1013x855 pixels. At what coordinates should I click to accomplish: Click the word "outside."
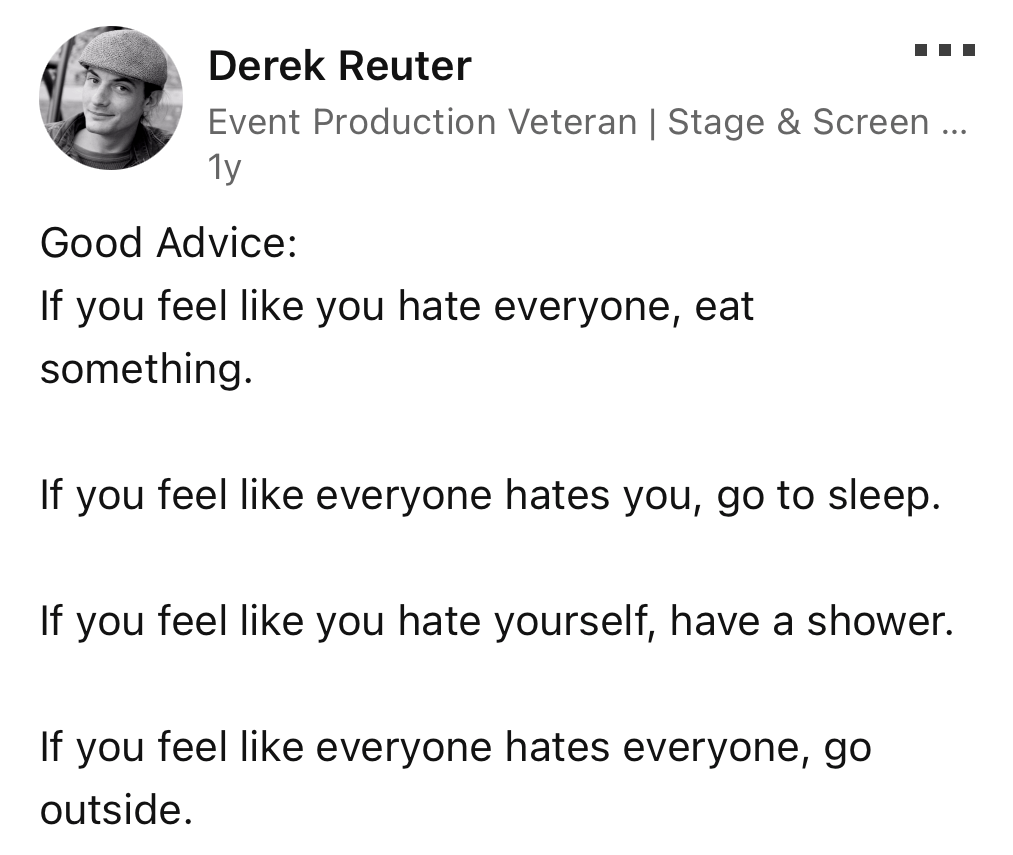115,810
